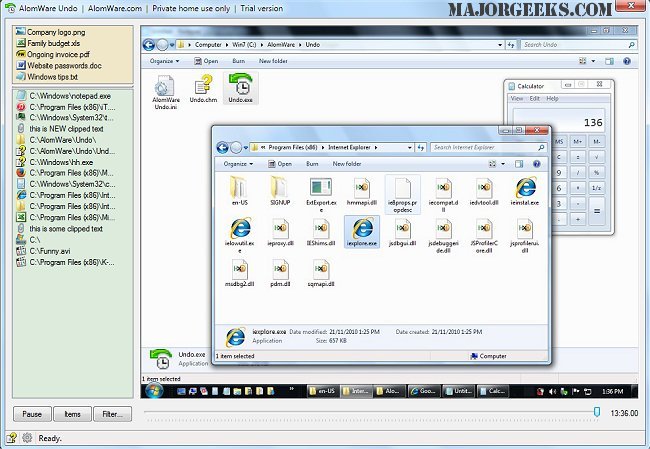
Task: Open the SIGNUP folder icon
Action: (x=280, y=192)
